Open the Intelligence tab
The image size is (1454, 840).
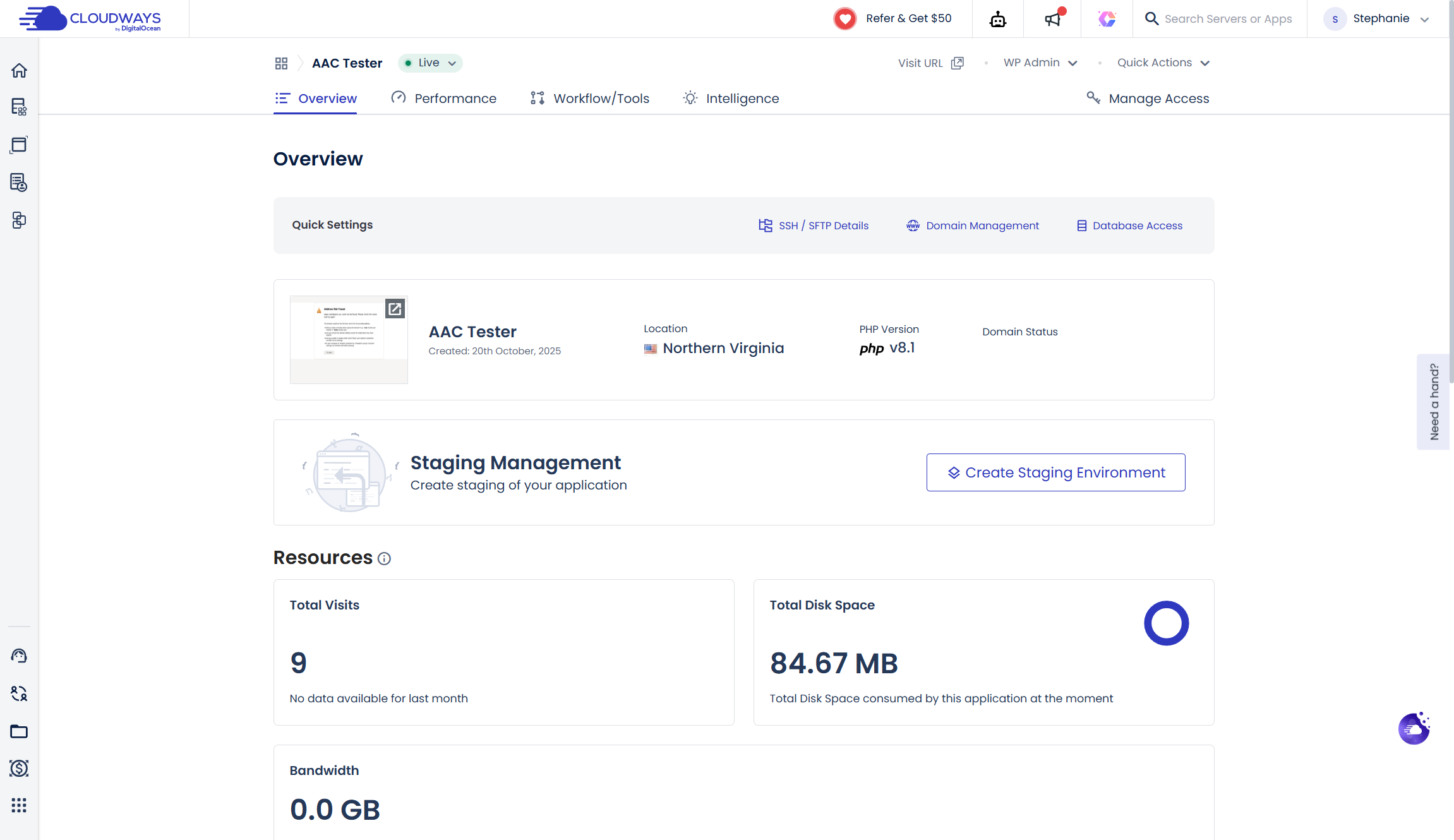730,98
